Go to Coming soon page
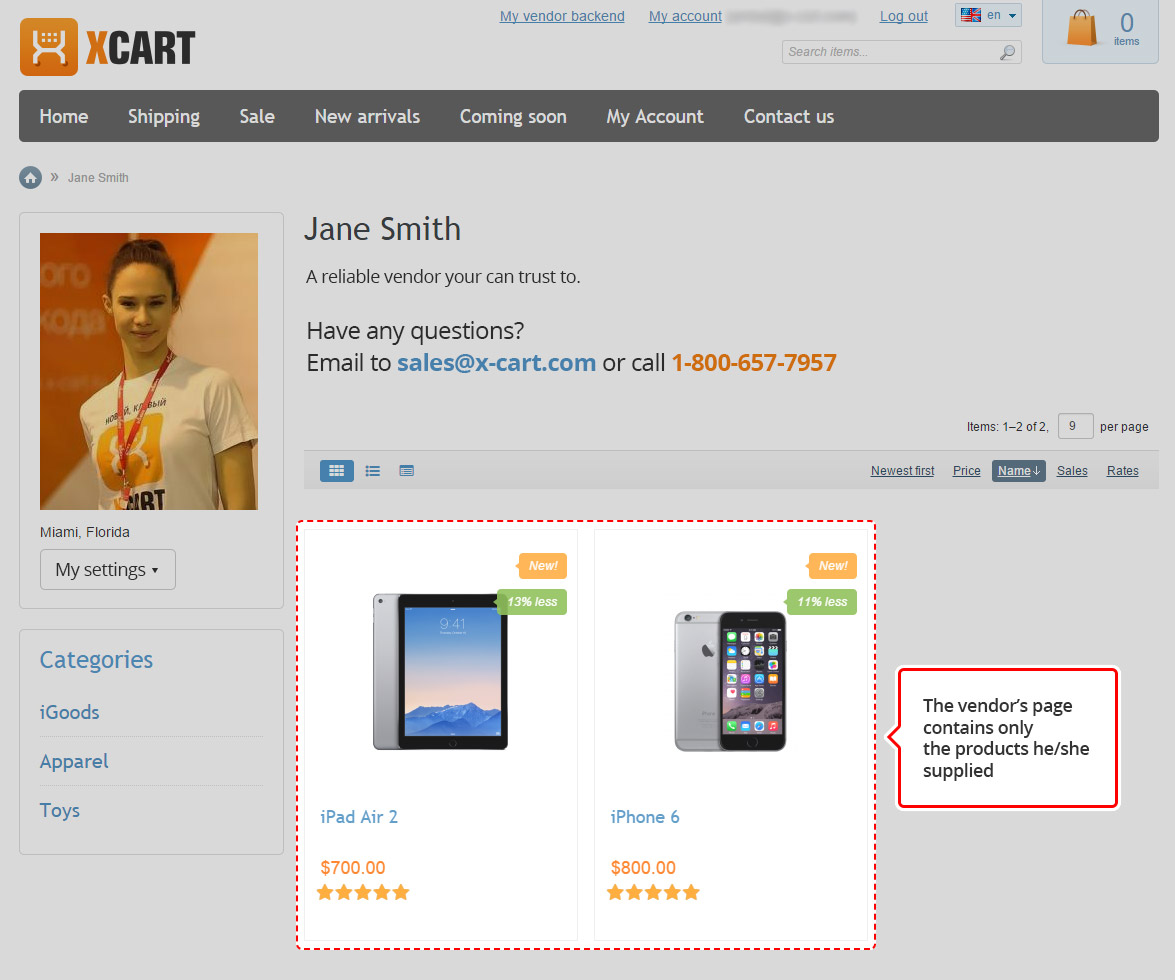Viewport: 1175px width, 980px height. 513,116
